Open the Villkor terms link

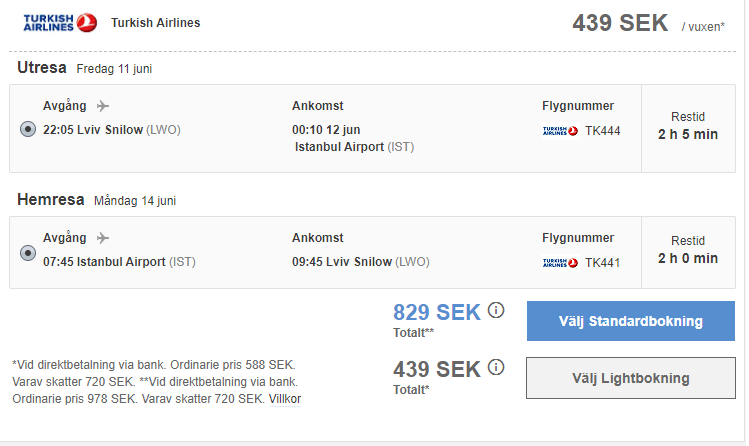[285, 399]
